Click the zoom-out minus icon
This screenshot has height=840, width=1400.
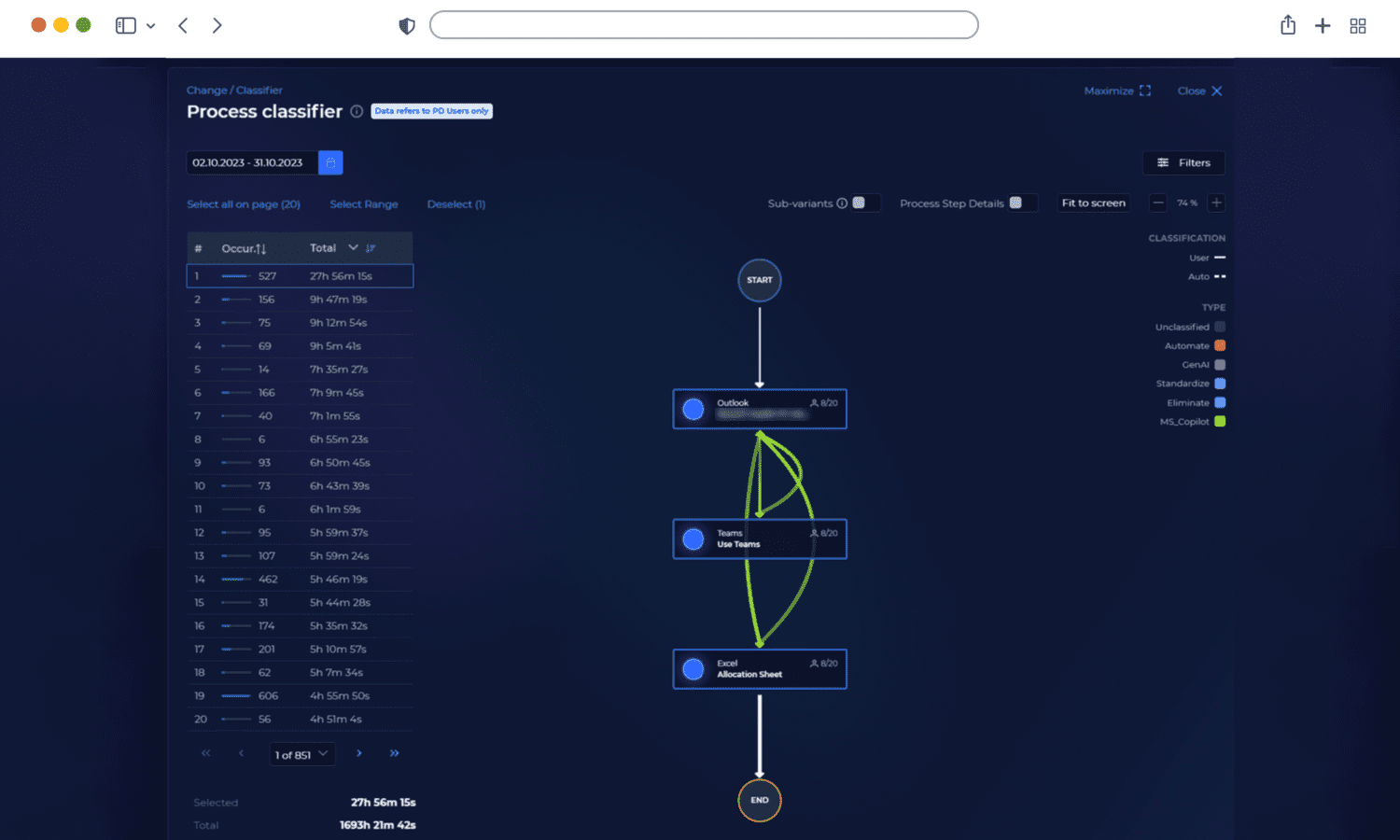pyautogui.click(x=1157, y=203)
